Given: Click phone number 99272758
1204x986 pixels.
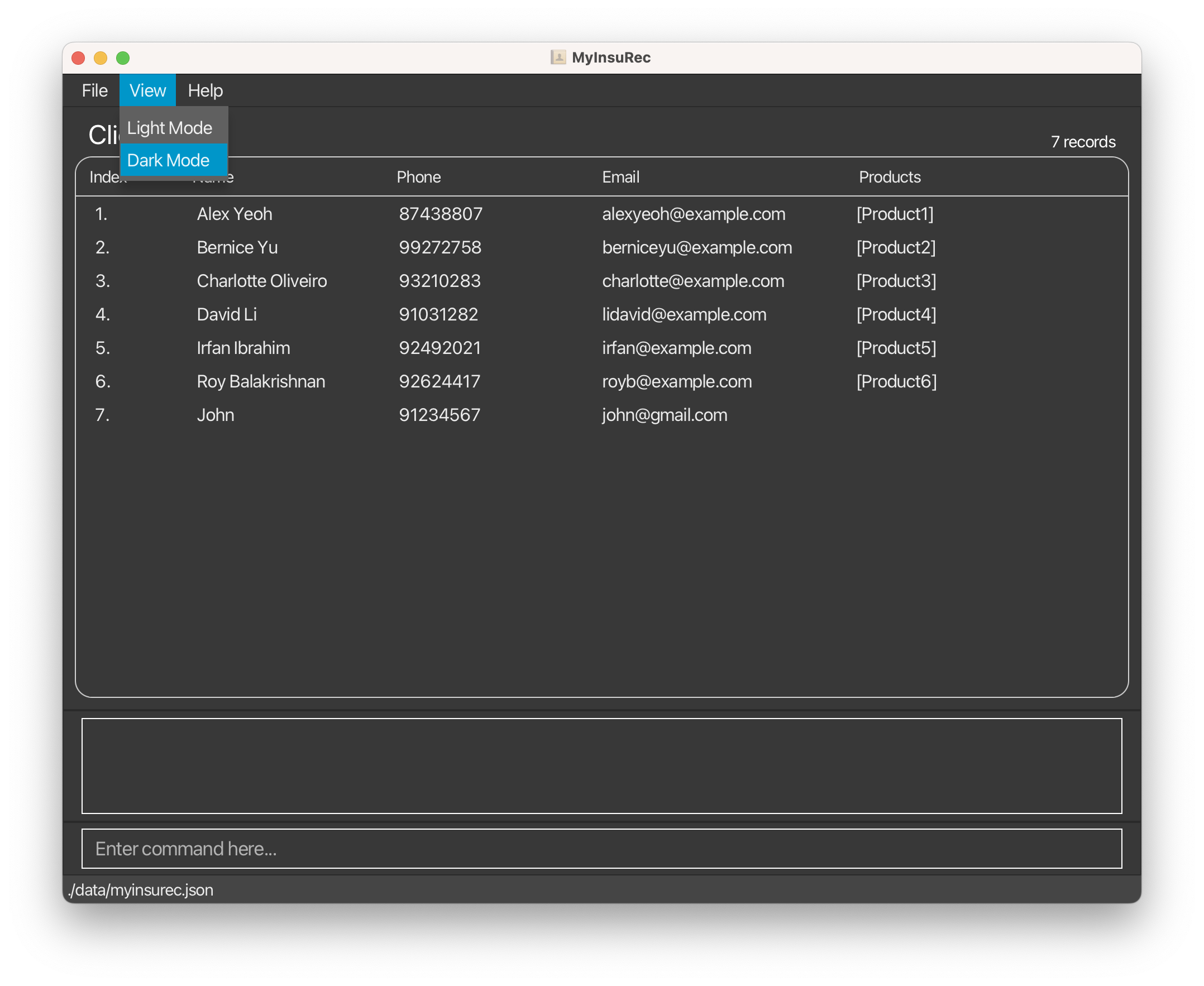Looking at the screenshot, I should point(440,248).
